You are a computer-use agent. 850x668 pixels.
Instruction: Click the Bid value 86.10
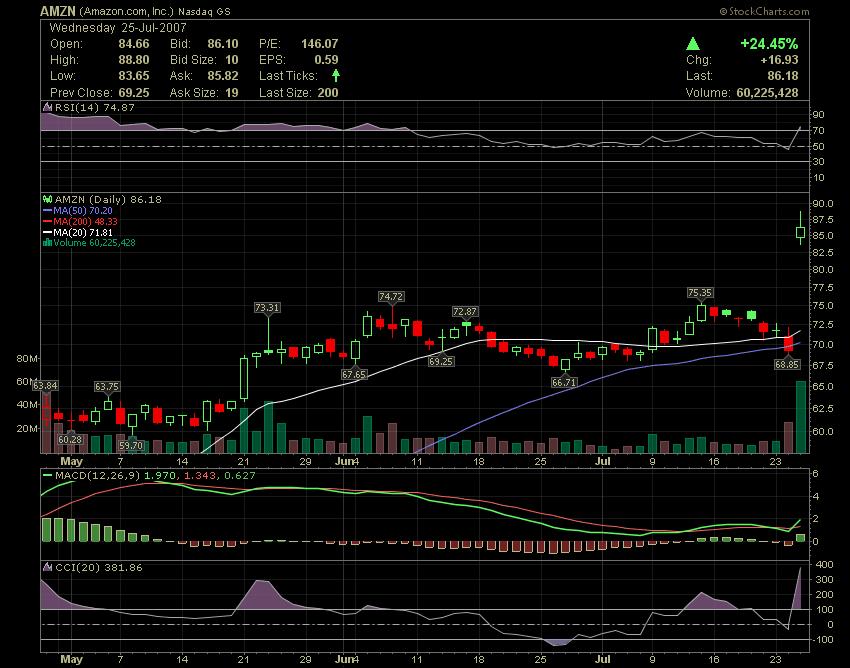click(x=223, y=43)
